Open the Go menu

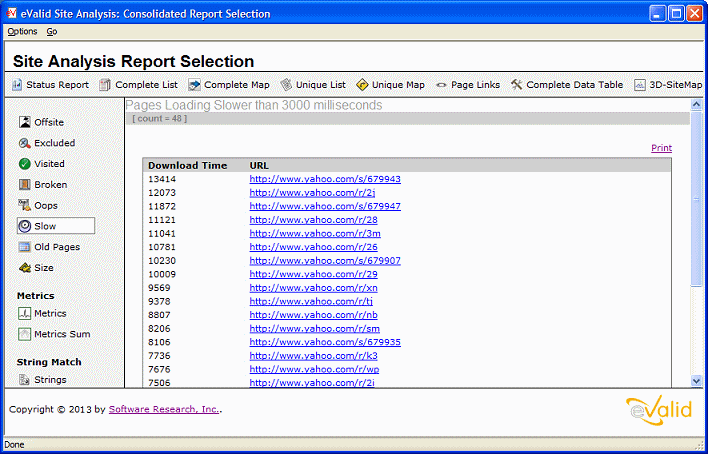point(52,32)
